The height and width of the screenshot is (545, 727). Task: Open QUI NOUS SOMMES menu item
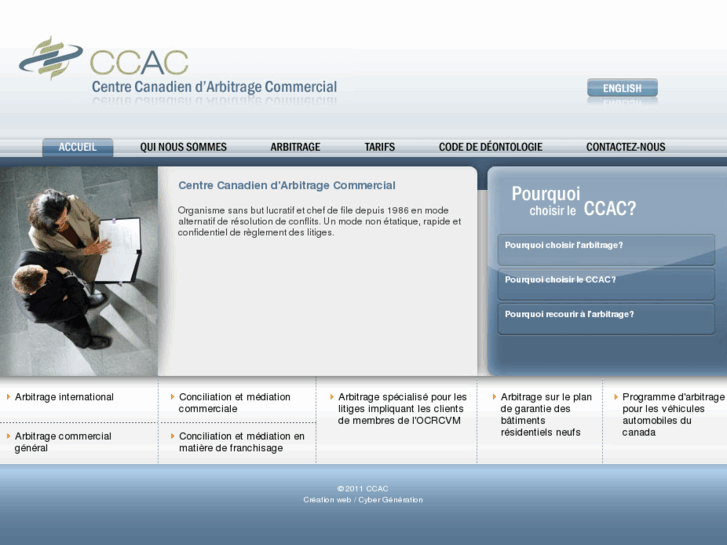click(x=183, y=147)
